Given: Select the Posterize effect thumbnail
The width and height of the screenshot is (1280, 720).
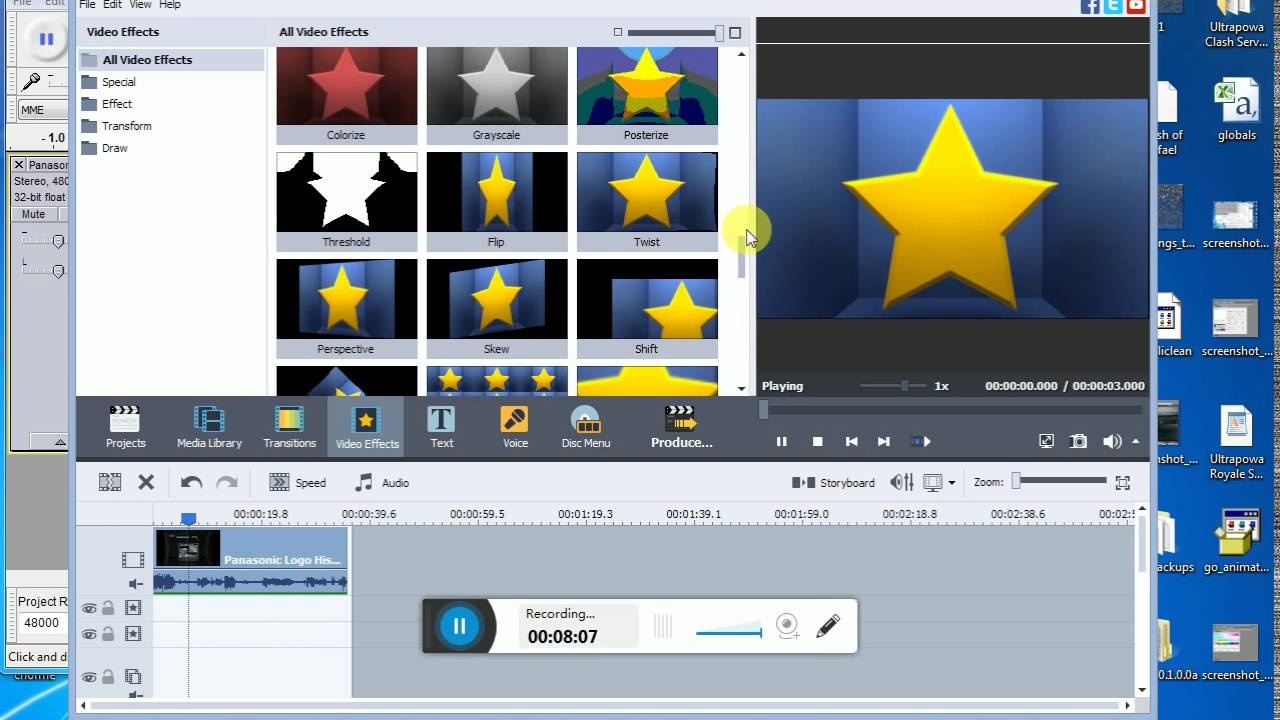Looking at the screenshot, I should coord(647,96).
